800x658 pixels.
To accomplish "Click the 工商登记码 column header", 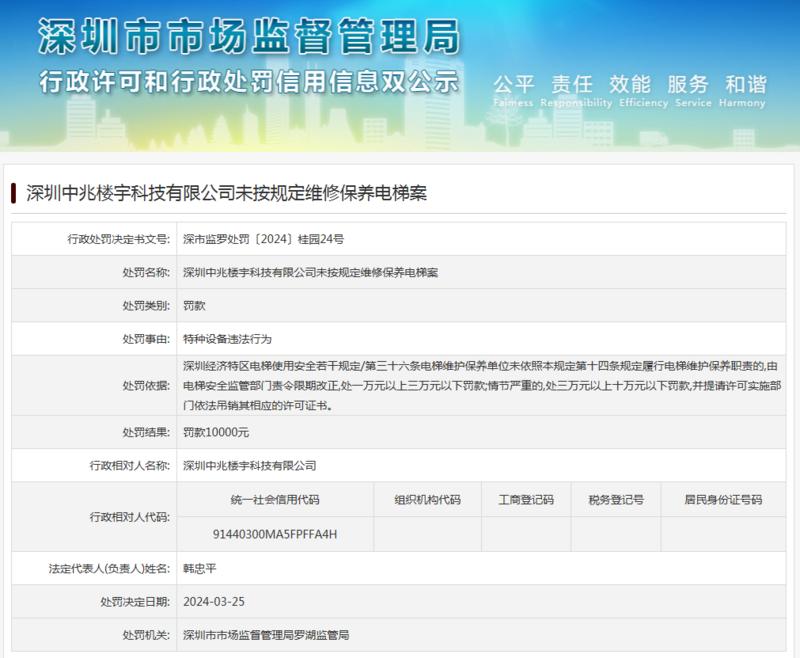I will point(526,500).
